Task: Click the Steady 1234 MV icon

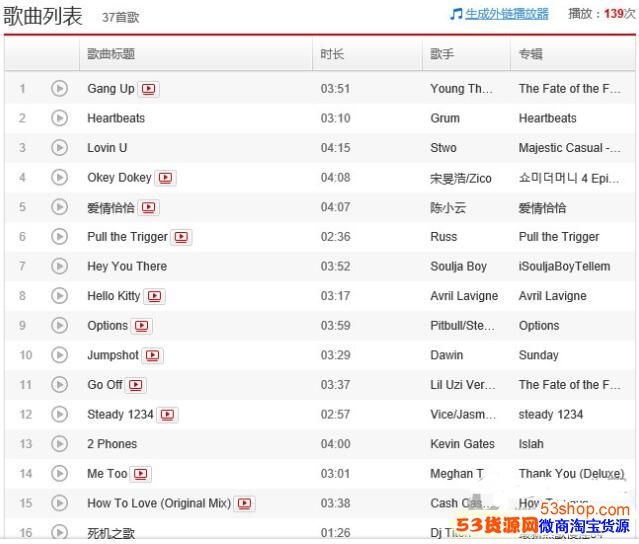Action: (167, 415)
